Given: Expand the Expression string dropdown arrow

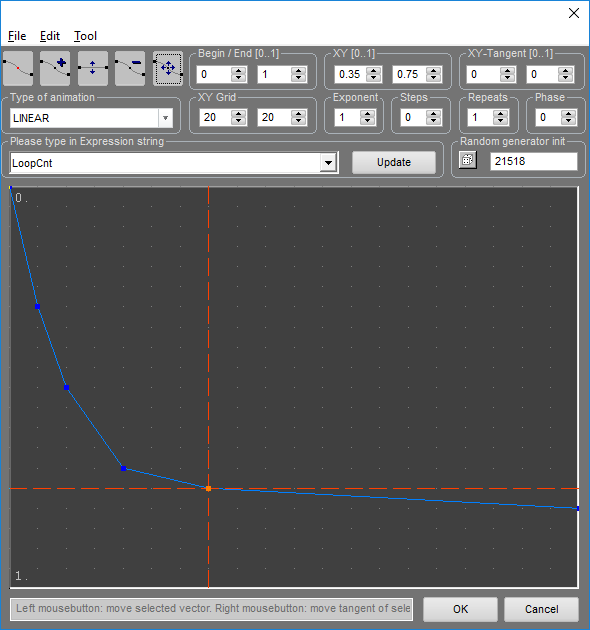Looking at the screenshot, I should pyautogui.click(x=328, y=163).
